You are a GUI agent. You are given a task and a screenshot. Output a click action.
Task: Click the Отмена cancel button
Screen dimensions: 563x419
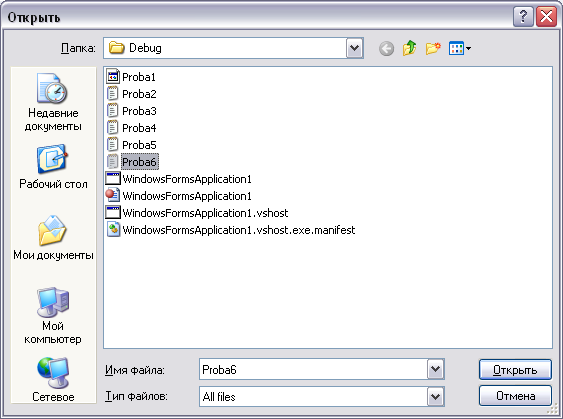coord(515,396)
